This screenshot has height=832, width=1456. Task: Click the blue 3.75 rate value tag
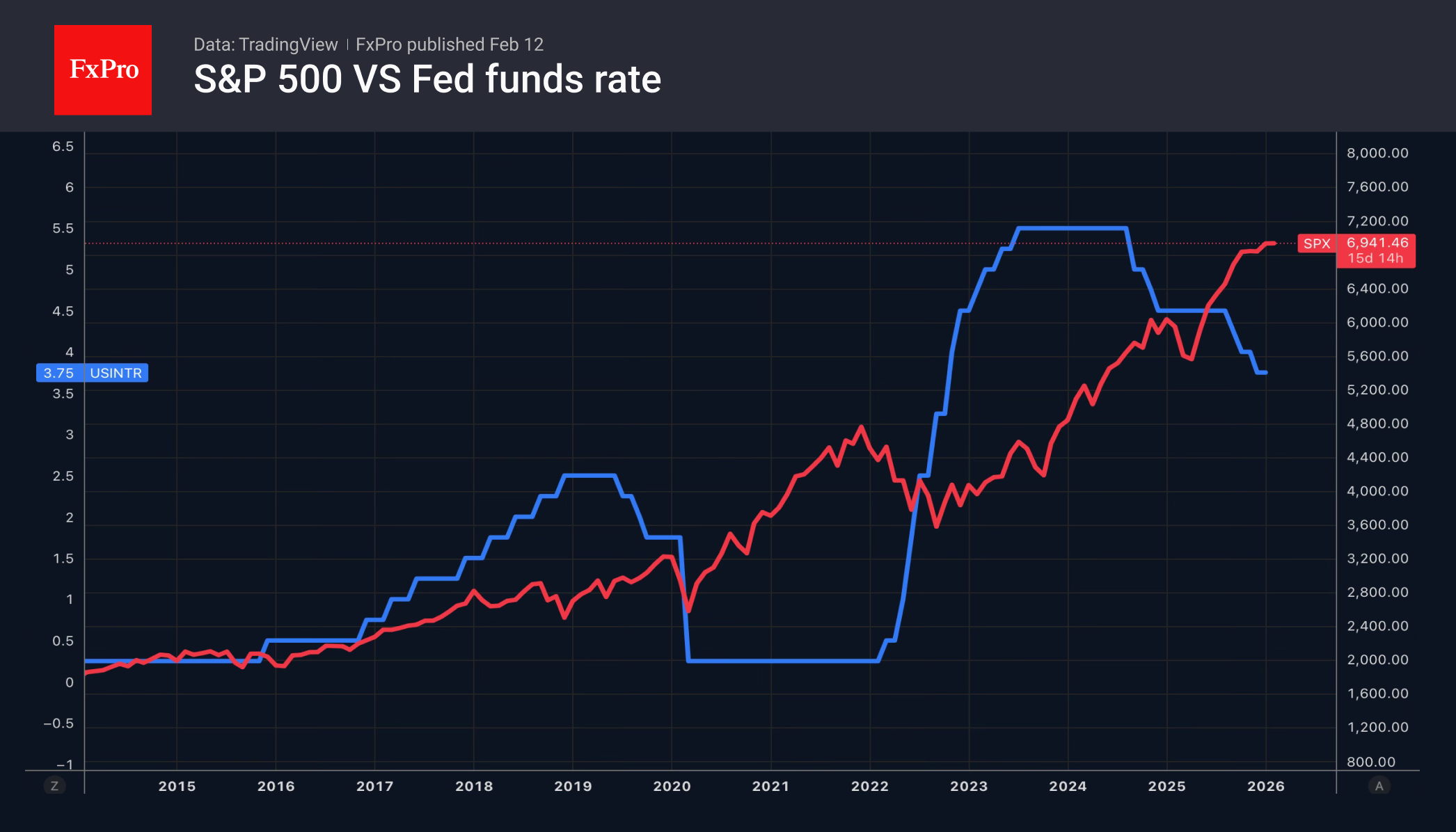pos(58,373)
